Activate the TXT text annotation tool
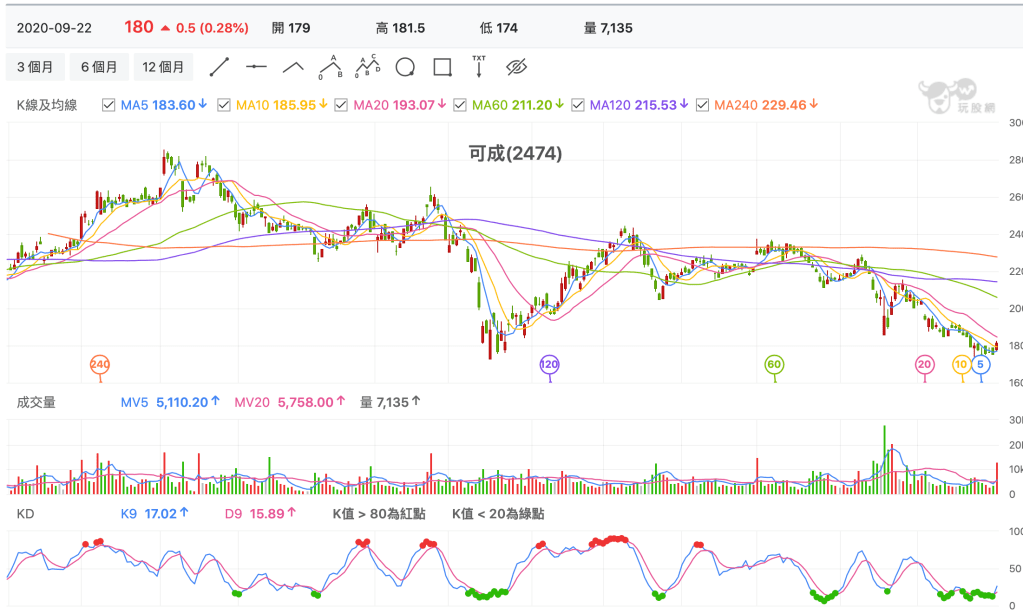 479,67
